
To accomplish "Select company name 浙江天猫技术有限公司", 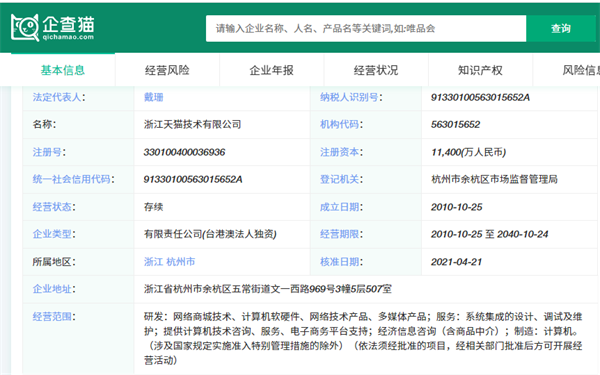I will 192,124.
